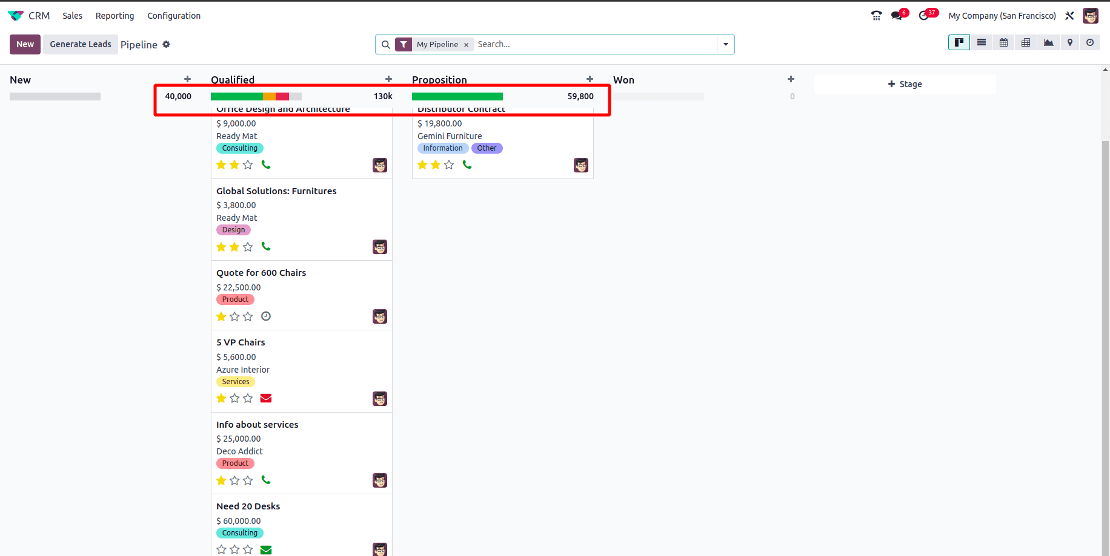Open the conversations messages icon
Screen dimensions: 1110x556
(897, 16)
